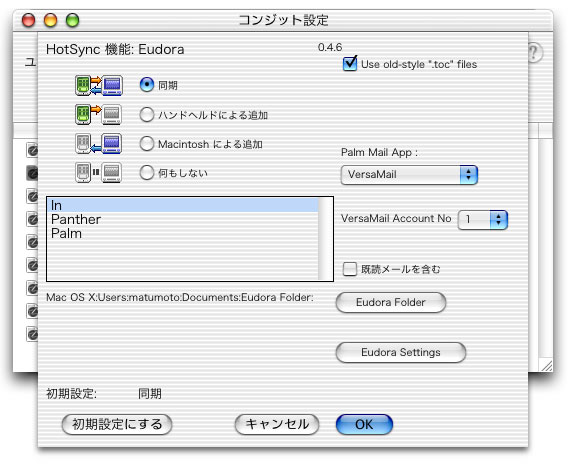Click the version number 0.4.6
The width and height of the screenshot is (570, 468).
[x=330, y=47]
